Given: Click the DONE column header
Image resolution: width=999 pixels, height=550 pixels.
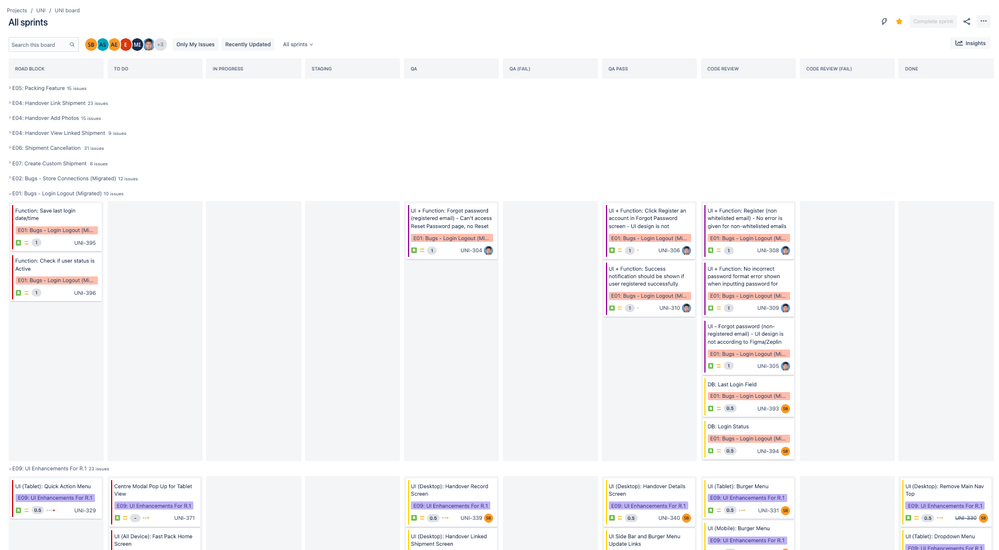Looking at the screenshot, I should pos(946,69).
